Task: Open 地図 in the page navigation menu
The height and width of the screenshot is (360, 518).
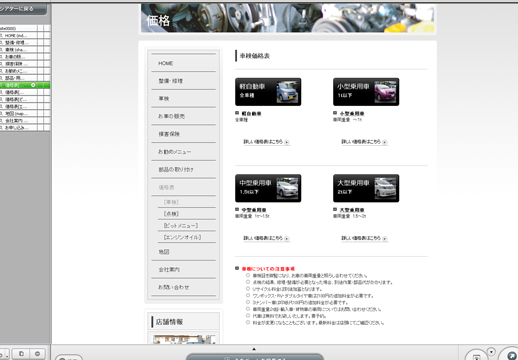Action: (x=183, y=252)
